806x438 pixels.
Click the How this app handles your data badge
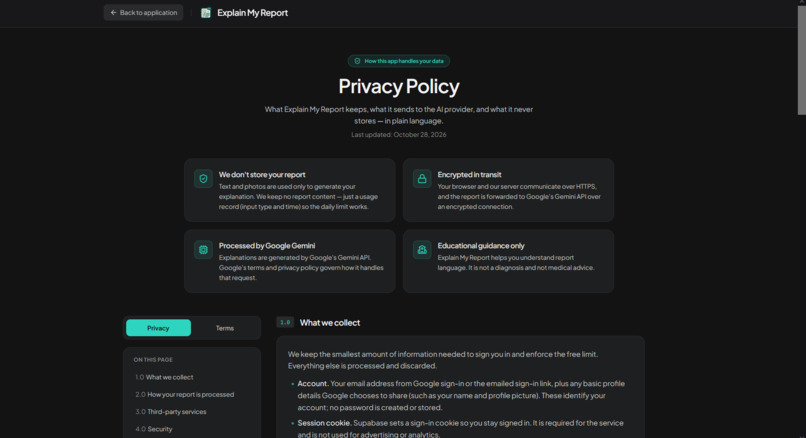(x=399, y=61)
